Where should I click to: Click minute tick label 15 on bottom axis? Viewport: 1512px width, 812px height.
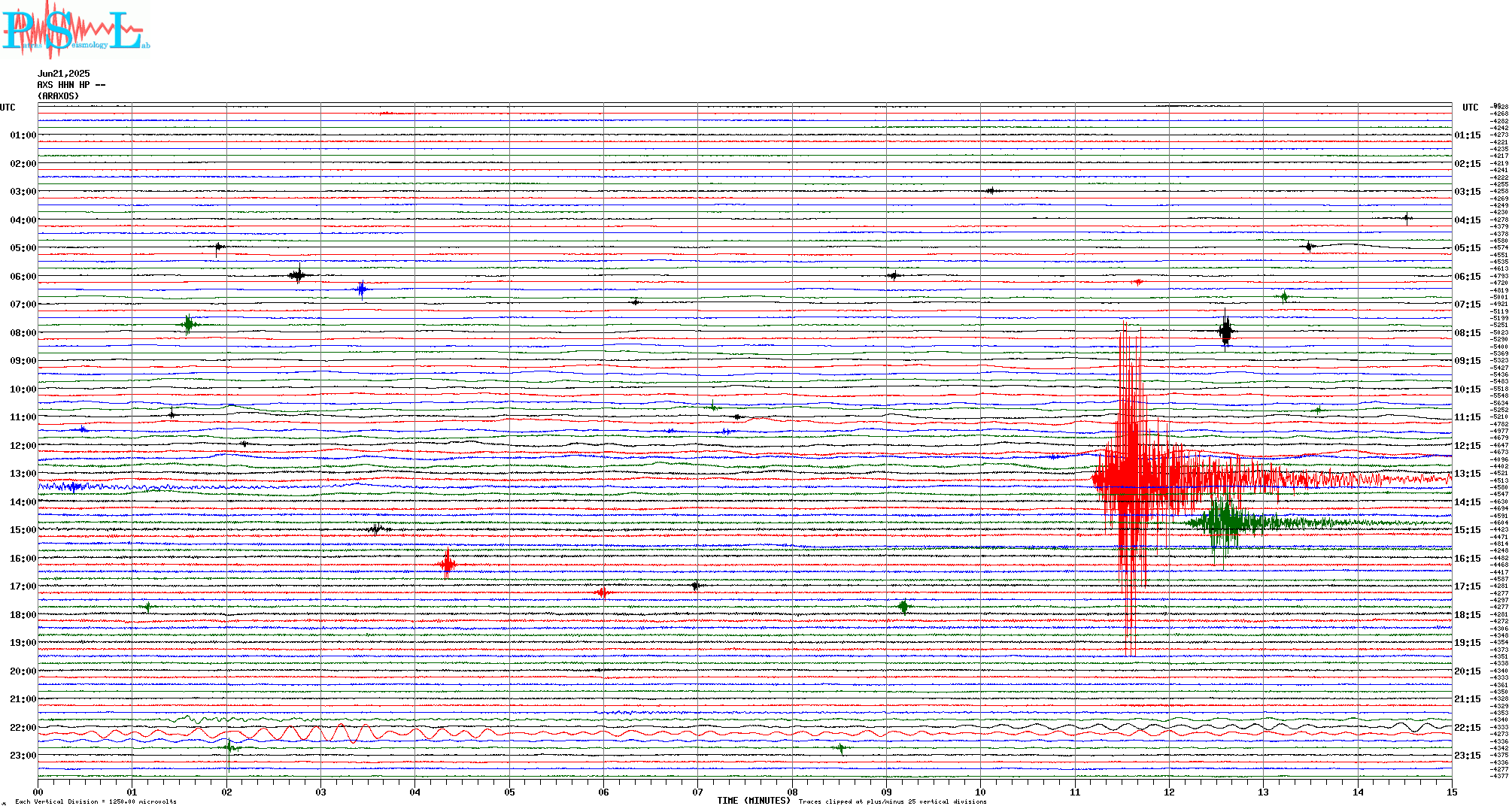click(x=1452, y=792)
